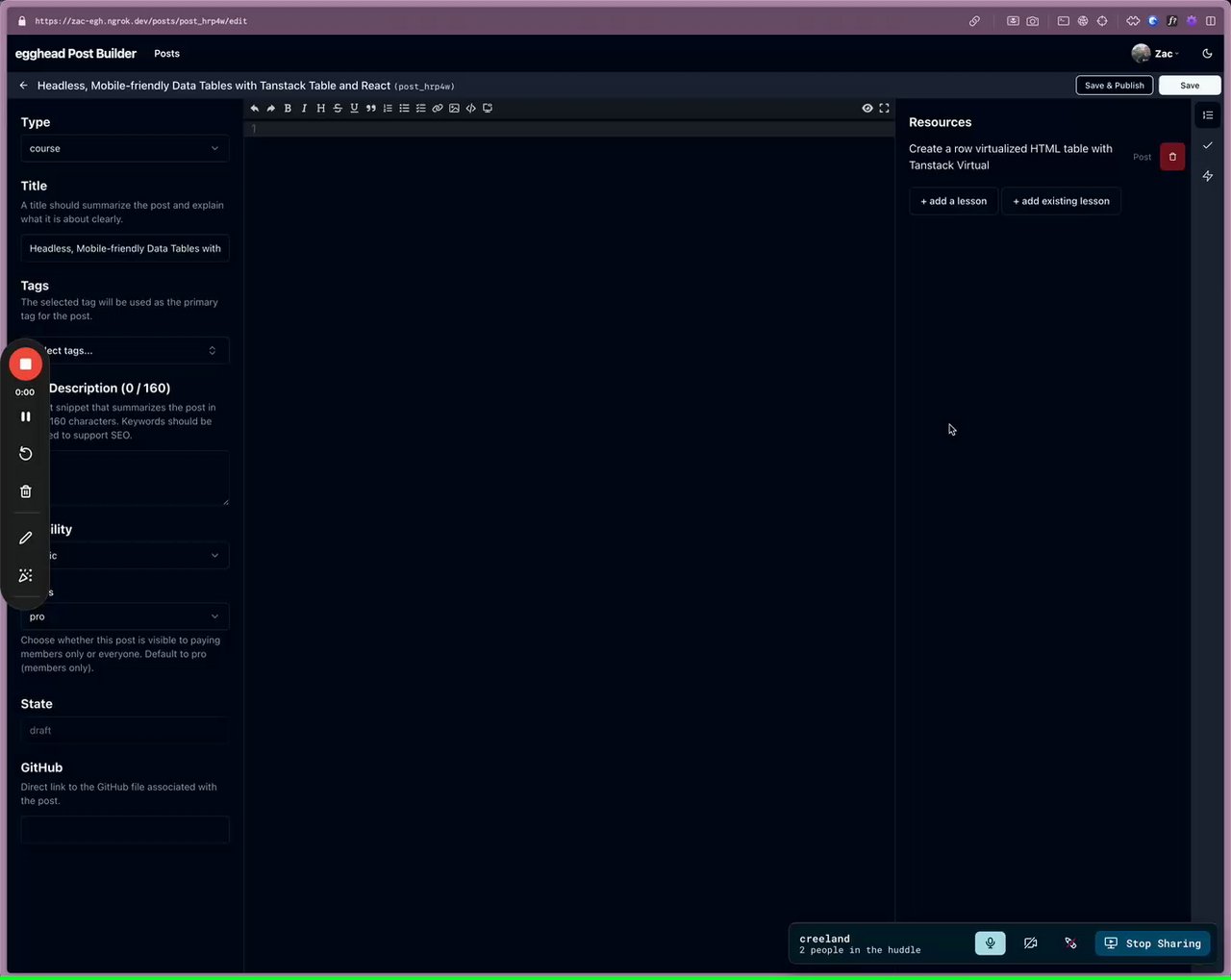
Task: Click the browser purple gear extension
Action: point(1192,21)
